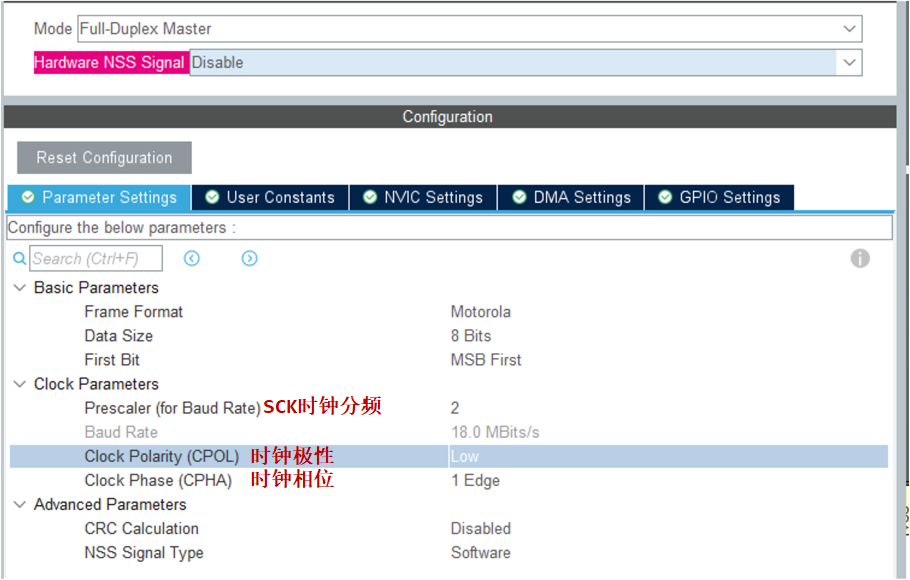Screen dimensions: 910x580
Task: Go to previous search result arrow
Action: (192, 259)
